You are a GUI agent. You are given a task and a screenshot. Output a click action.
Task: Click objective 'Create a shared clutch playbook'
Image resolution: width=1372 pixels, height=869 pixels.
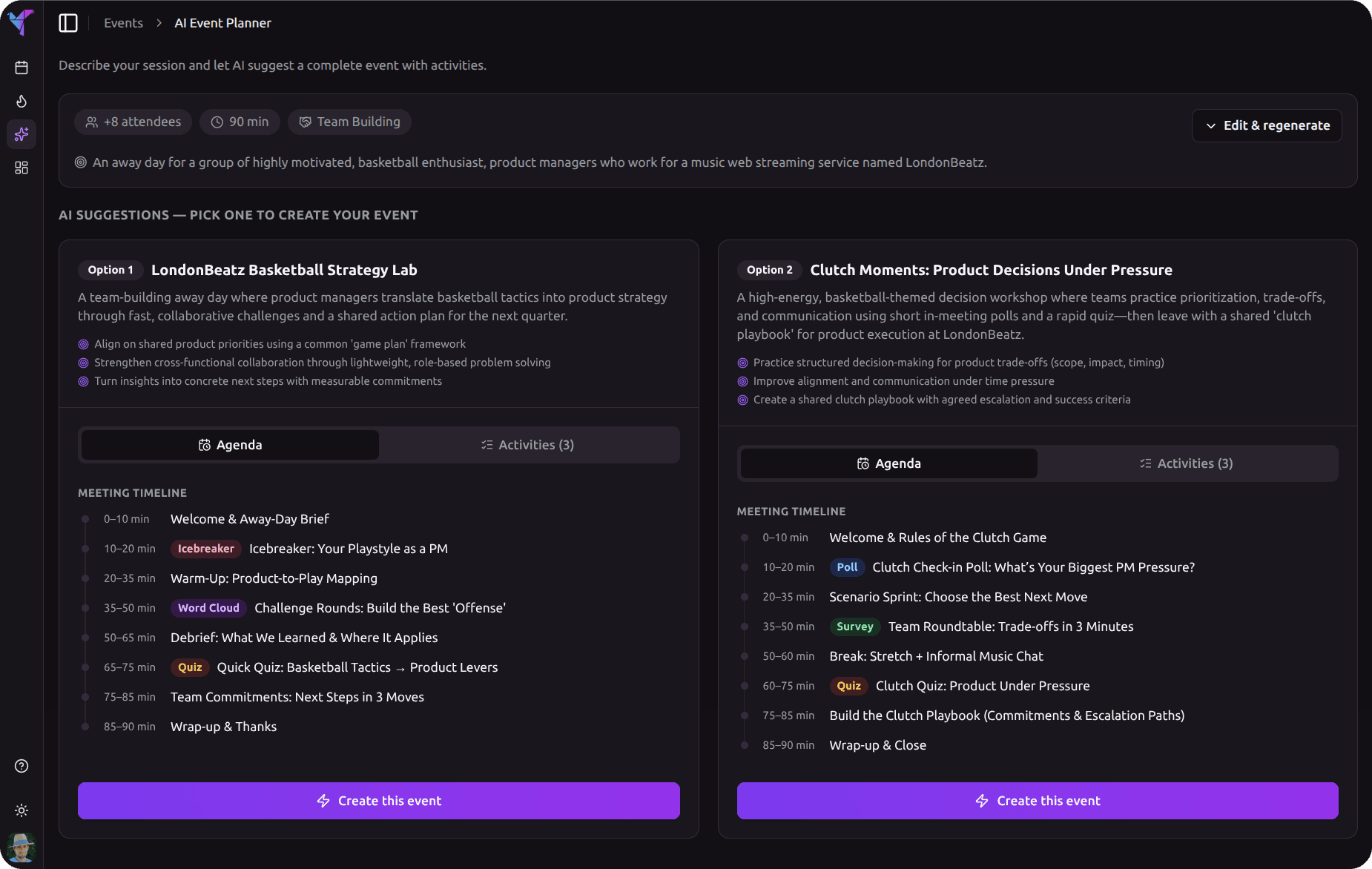(x=942, y=400)
